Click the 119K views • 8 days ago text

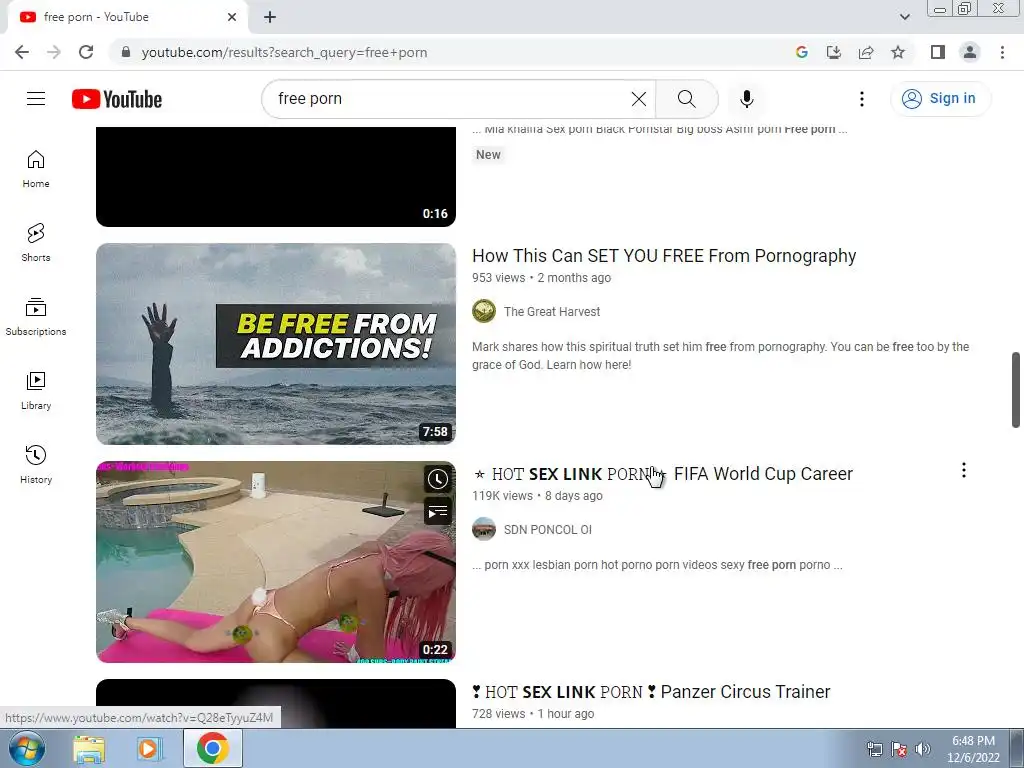coord(537,496)
